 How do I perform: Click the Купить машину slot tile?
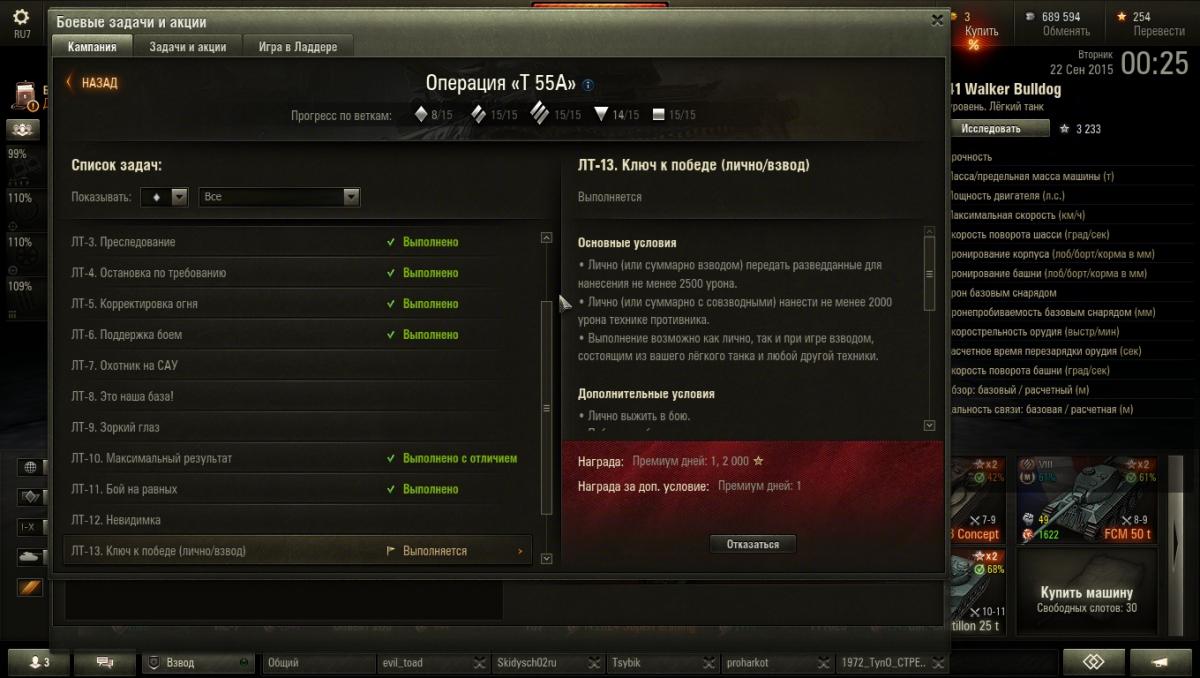pyautogui.click(x=1086, y=598)
